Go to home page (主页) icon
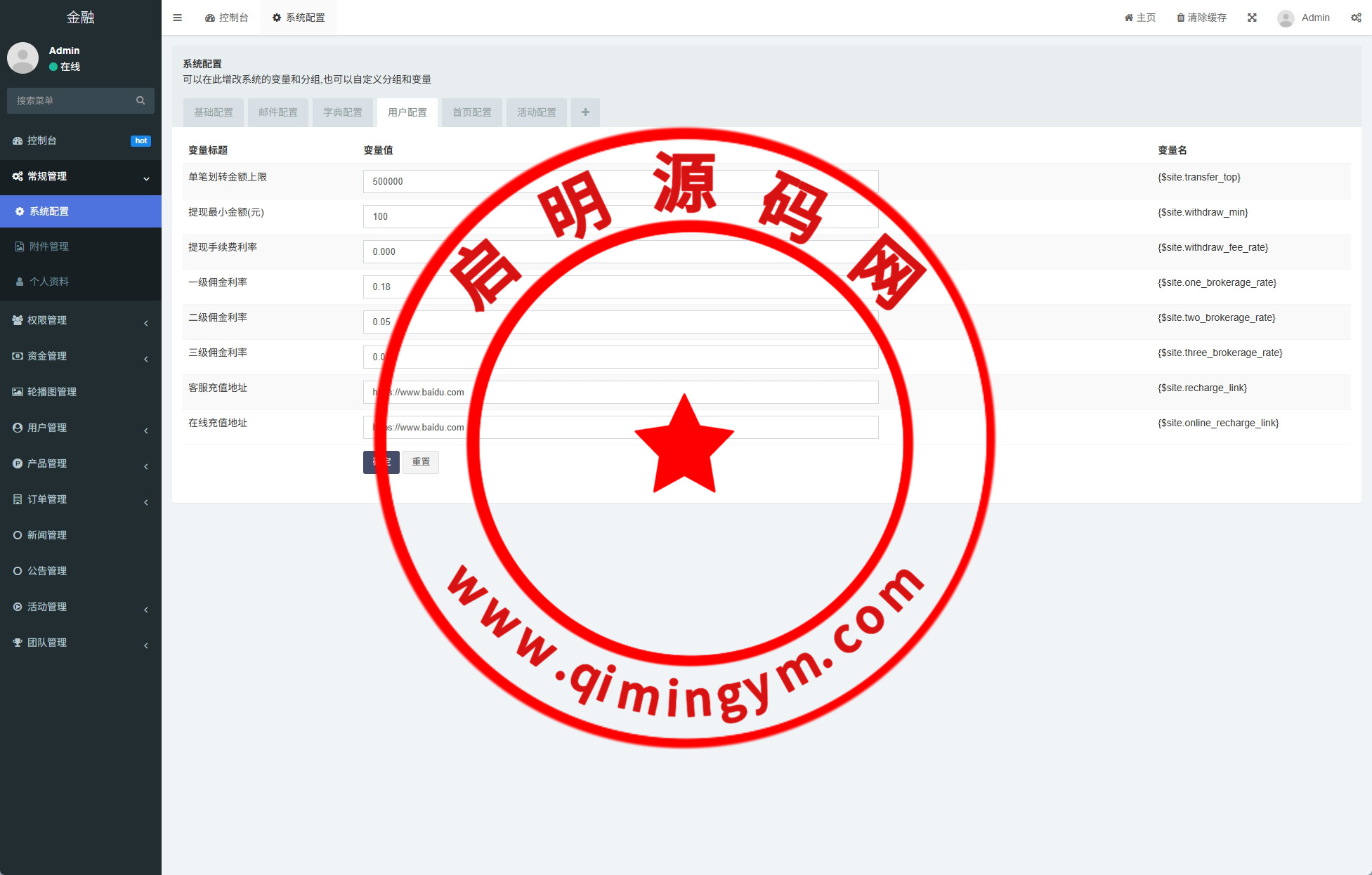Viewport: 1372px width, 875px height. [1129, 18]
